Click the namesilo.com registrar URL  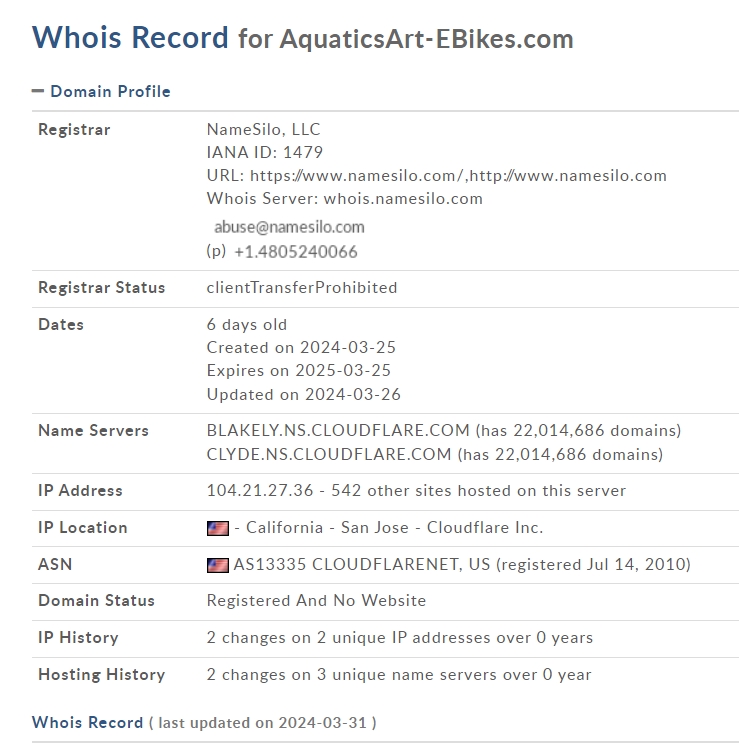[458, 176]
